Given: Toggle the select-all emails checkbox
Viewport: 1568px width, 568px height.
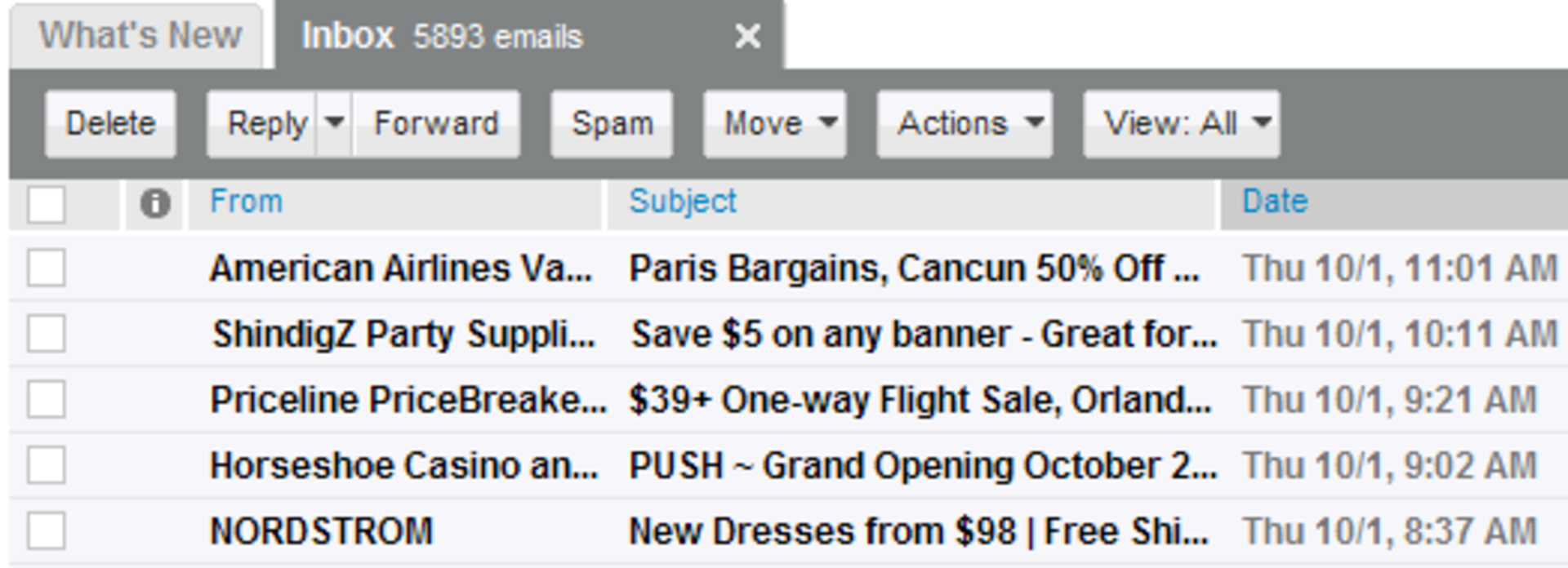Looking at the screenshot, I should [45, 206].
